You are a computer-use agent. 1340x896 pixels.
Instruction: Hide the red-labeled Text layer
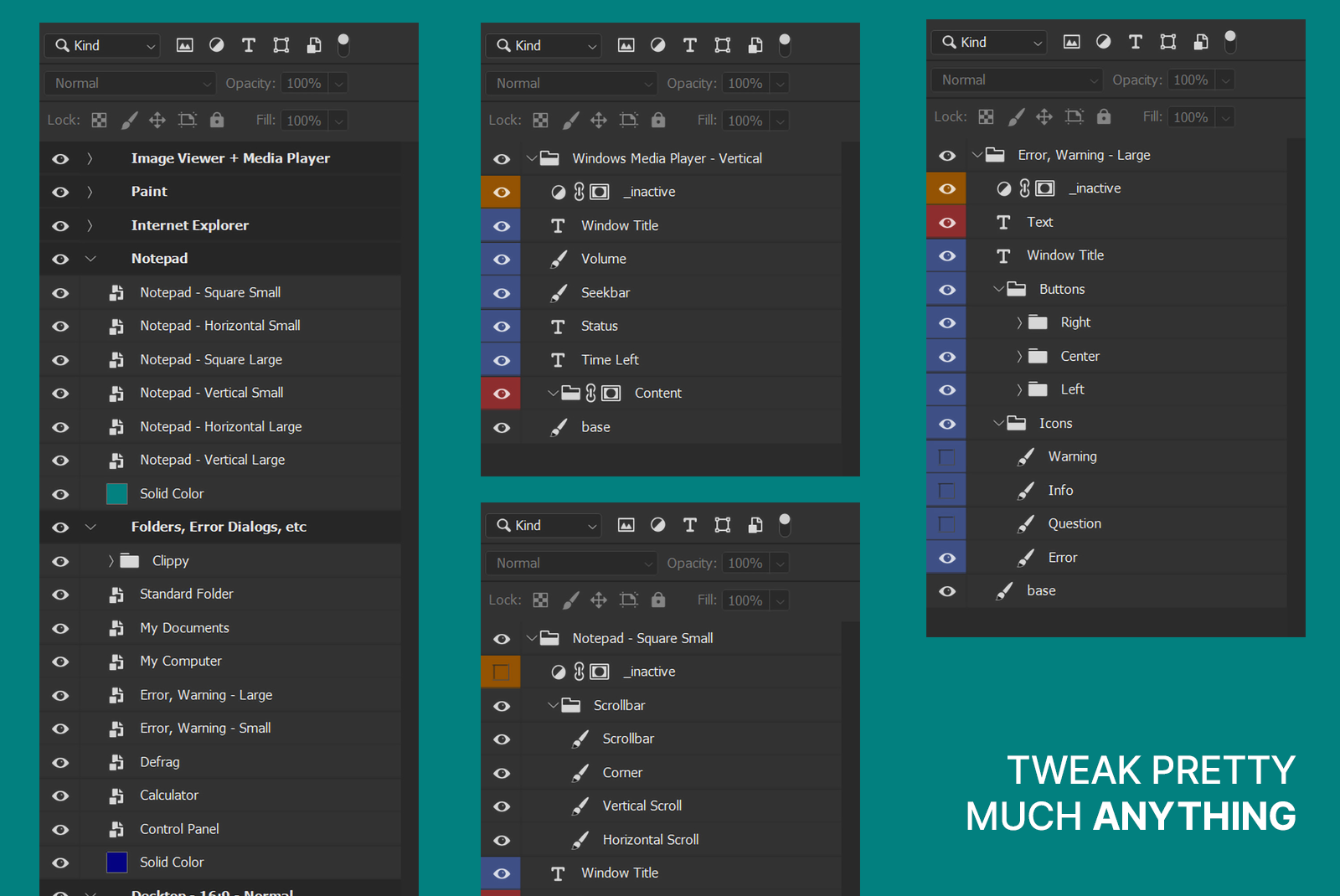coord(947,222)
